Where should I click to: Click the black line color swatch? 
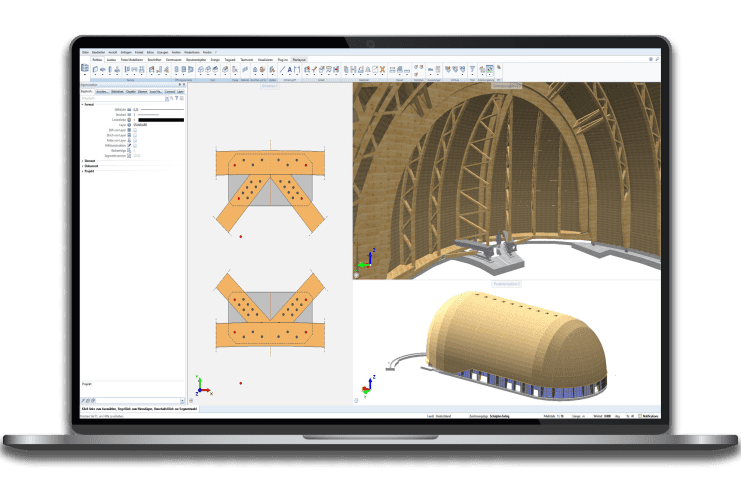point(160,120)
